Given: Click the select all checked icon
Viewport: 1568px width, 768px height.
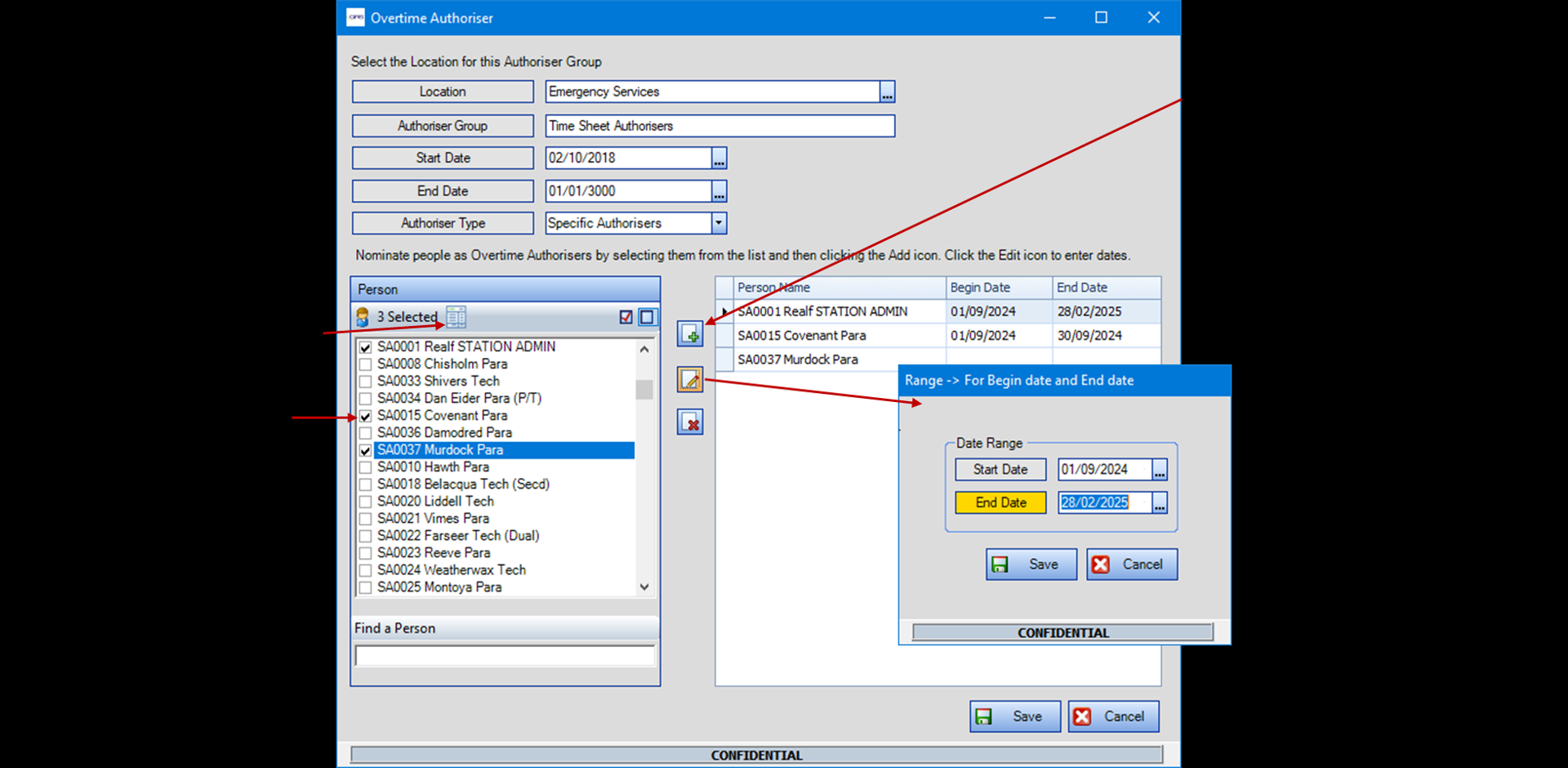Looking at the screenshot, I should click(x=626, y=317).
